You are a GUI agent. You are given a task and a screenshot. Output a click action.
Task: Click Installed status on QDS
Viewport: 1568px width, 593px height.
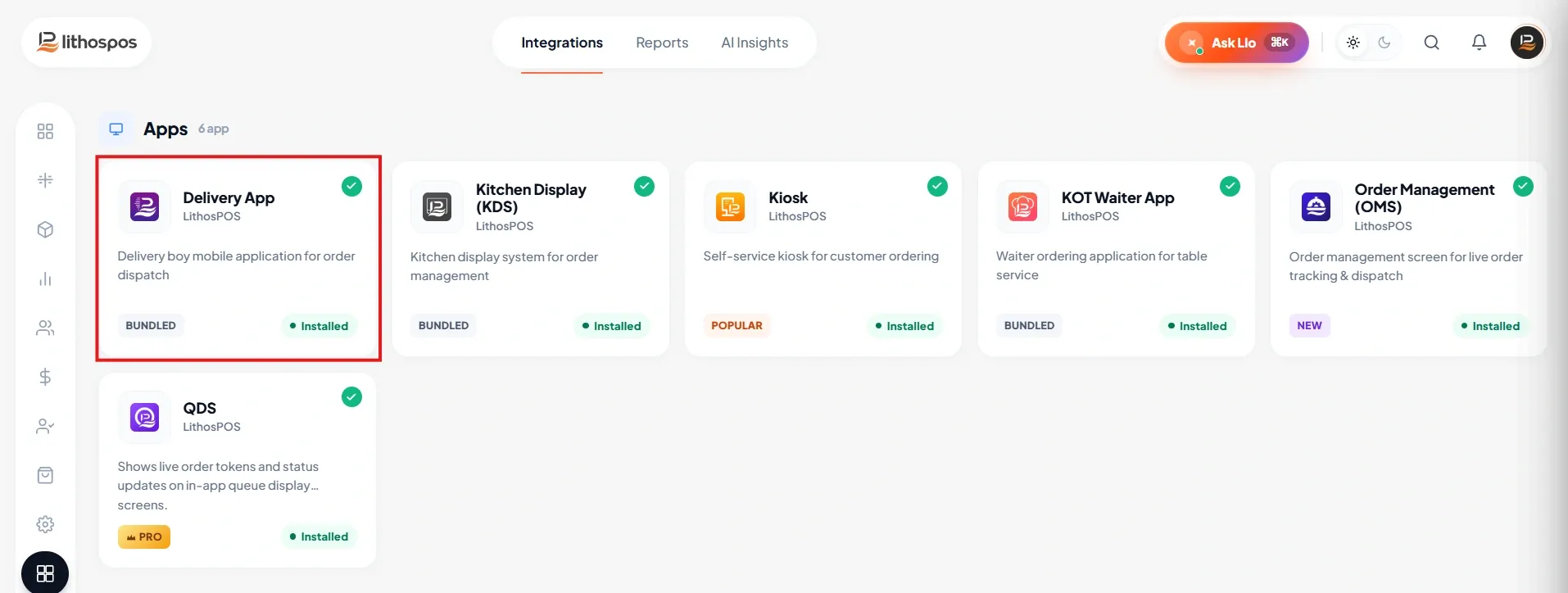(x=319, y=536)
